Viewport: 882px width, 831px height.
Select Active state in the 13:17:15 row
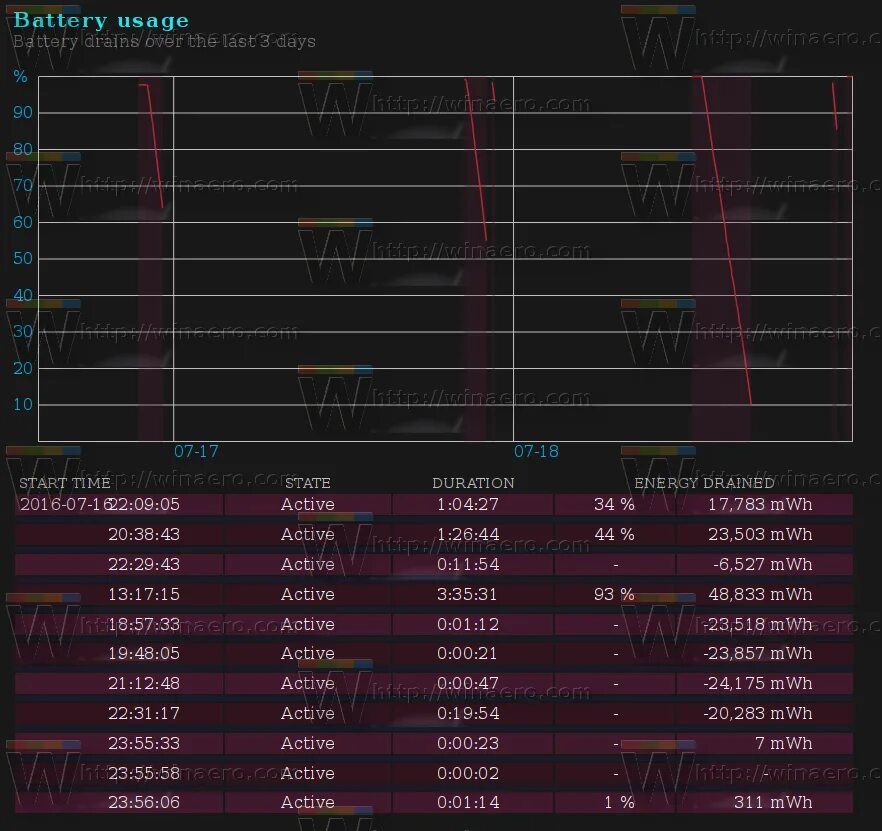coord(308,594)
